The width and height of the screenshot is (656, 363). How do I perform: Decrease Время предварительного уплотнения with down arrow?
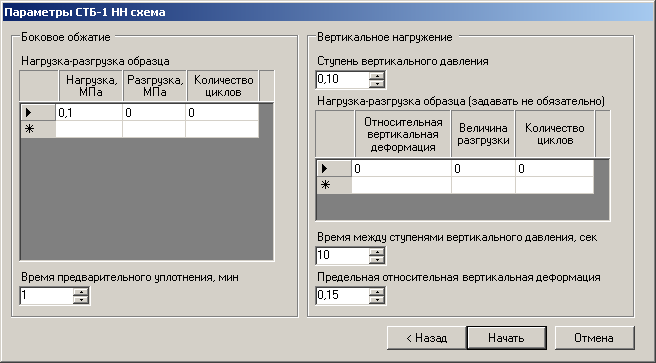[81, 299]
